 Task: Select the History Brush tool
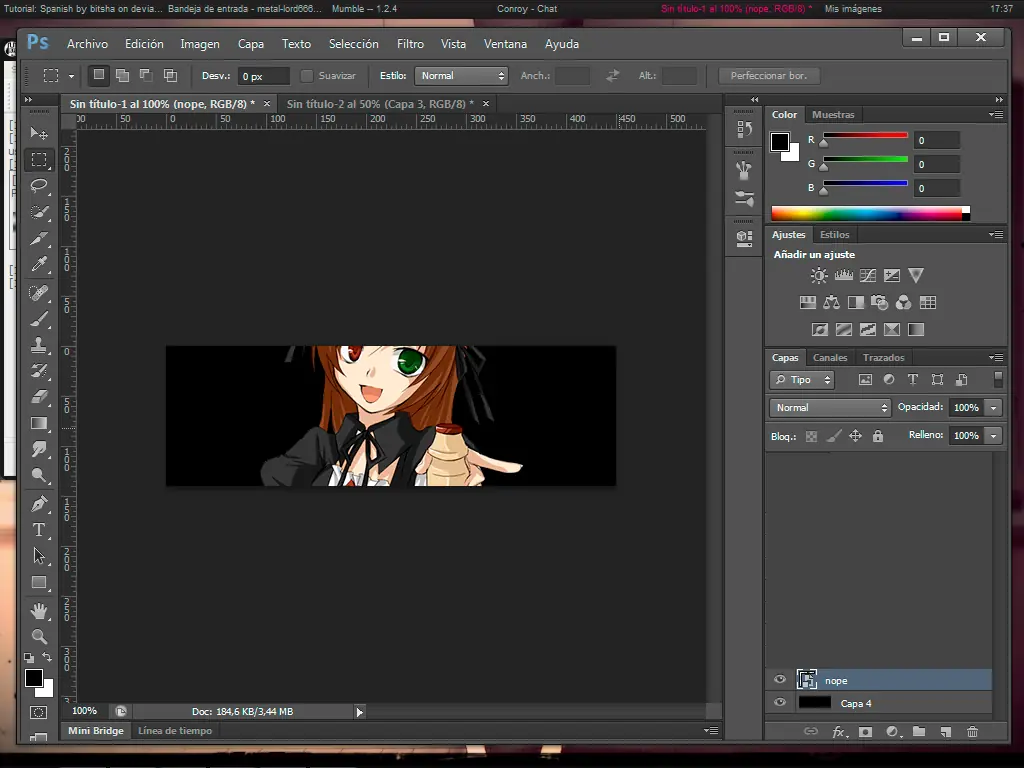pos(39,371)
